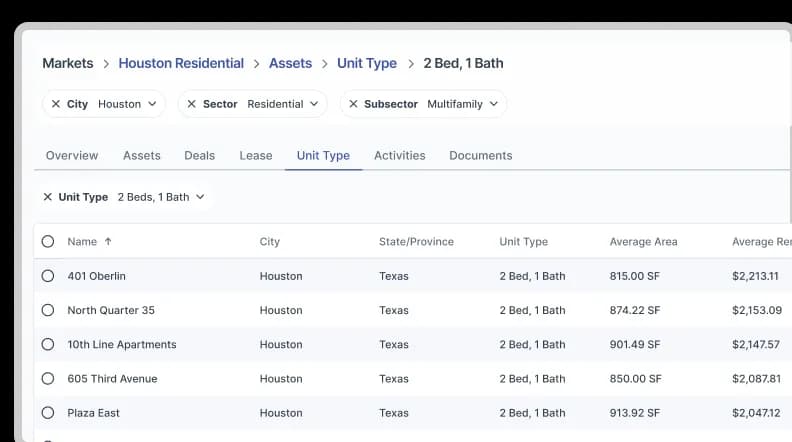Click the 850.00 SF area cell
The image size is (792, 442).
635,379
